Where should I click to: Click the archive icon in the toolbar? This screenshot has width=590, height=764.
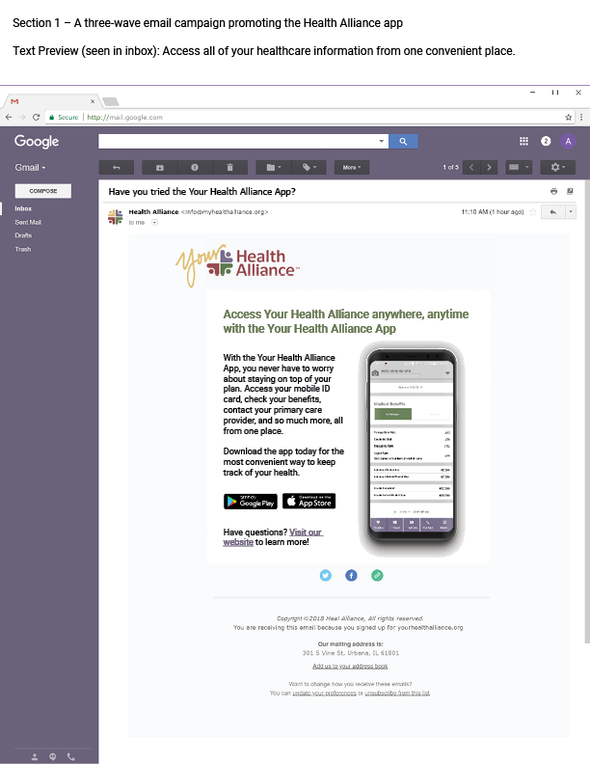pos(159,167)
